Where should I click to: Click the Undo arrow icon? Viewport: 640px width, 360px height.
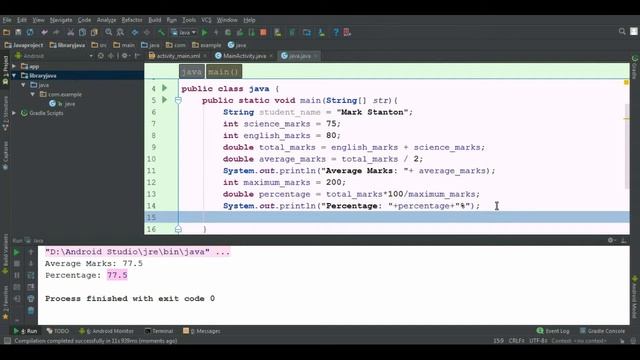[44, 32]
